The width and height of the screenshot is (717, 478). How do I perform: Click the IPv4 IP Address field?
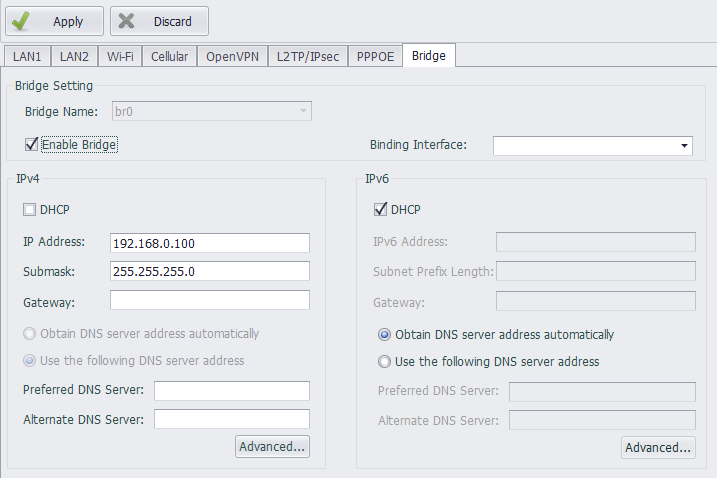coord(210,243)
